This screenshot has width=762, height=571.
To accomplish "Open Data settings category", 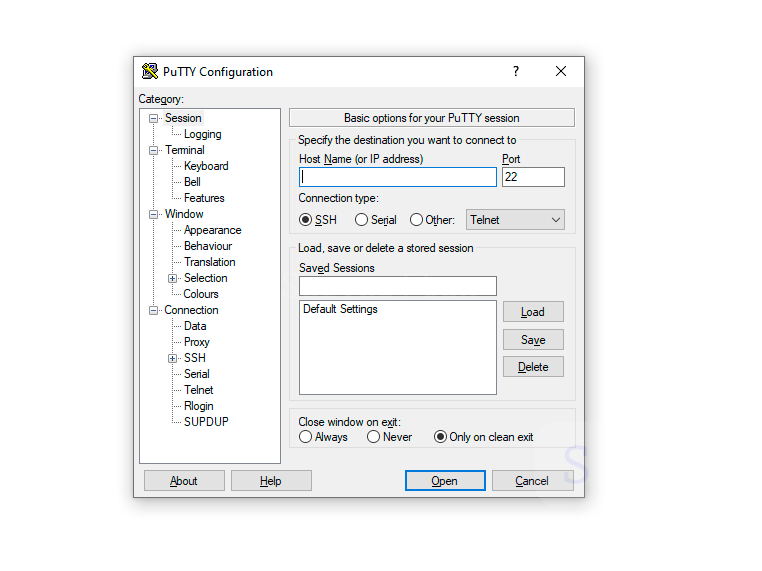I will (195, 326).
